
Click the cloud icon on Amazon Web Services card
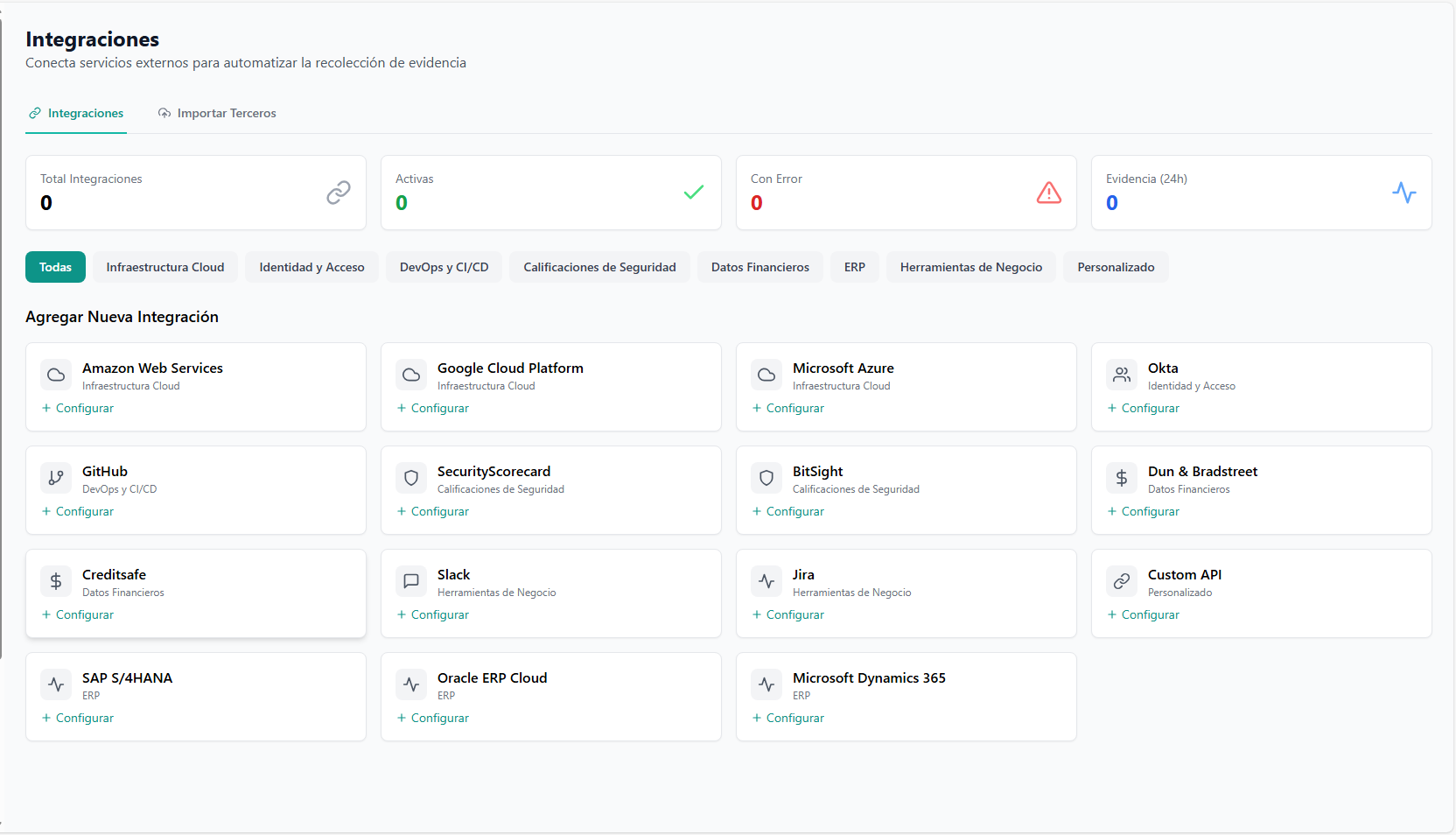pos(55,375)
